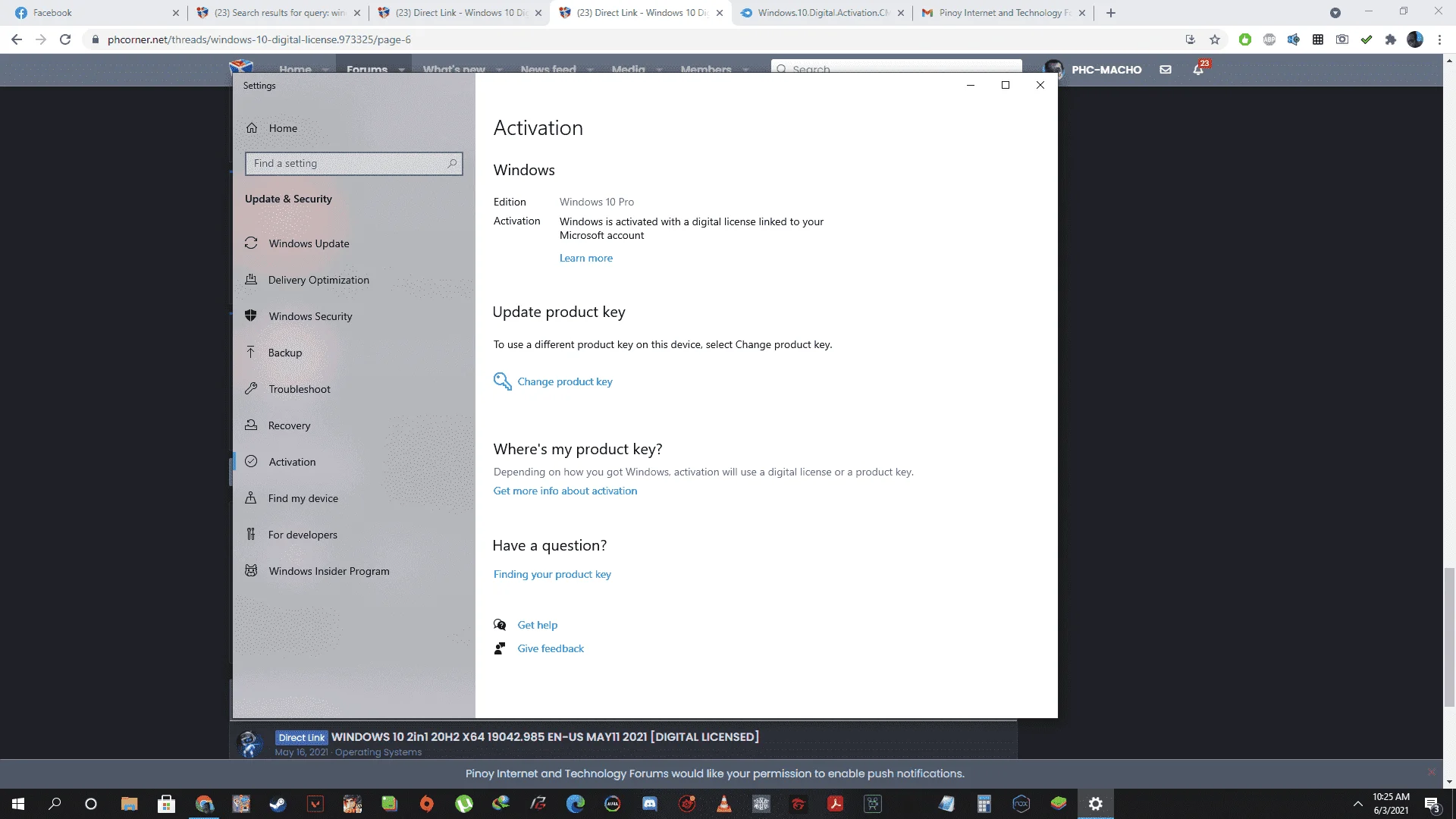Screen dimensions: 1456x819
Task: Click the Get help link
Action: pyautogui.click(x=537, y=625)
